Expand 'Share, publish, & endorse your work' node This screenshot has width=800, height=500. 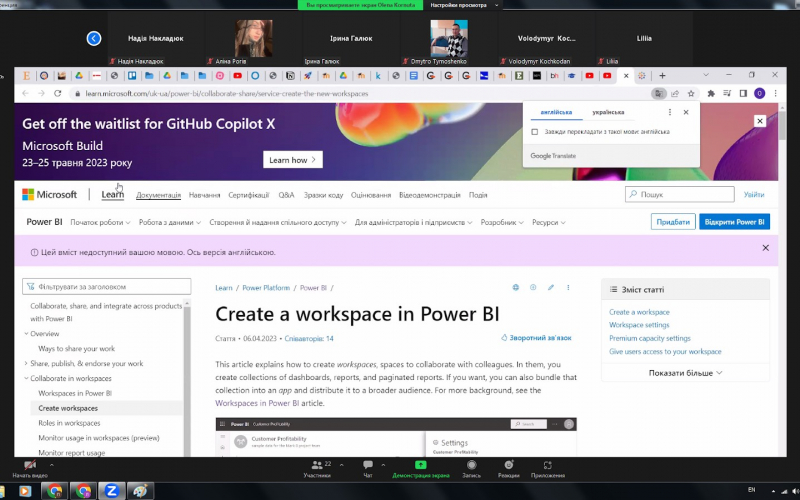click(x=26, y=363)
